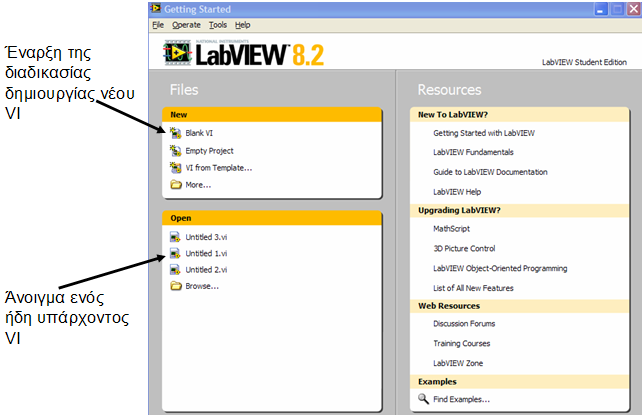The height and width of the screenshot is (415, 643).
Task: Open MathScript upgrade info
Action: (451, 229)
